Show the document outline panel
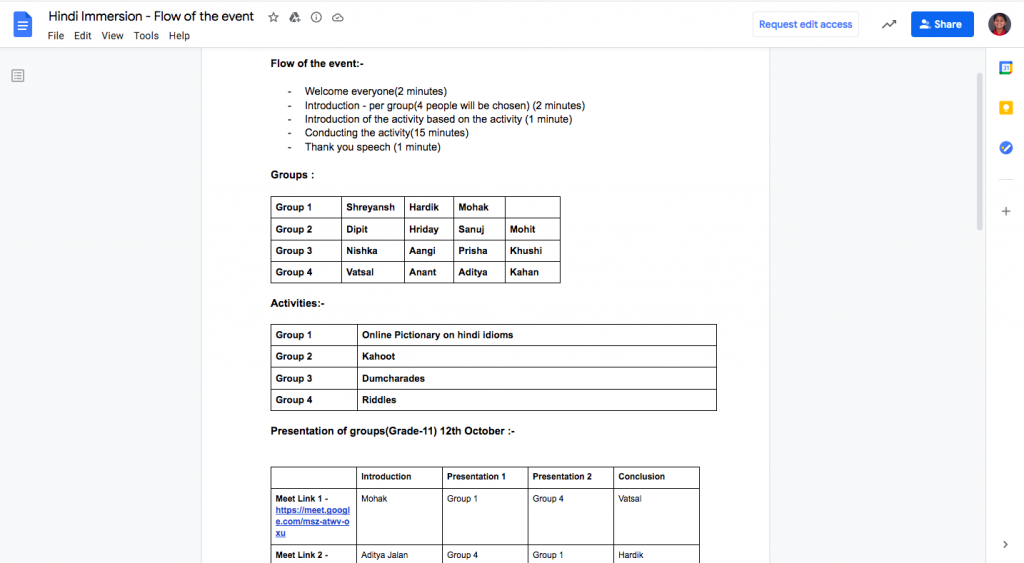 [18, 76]
